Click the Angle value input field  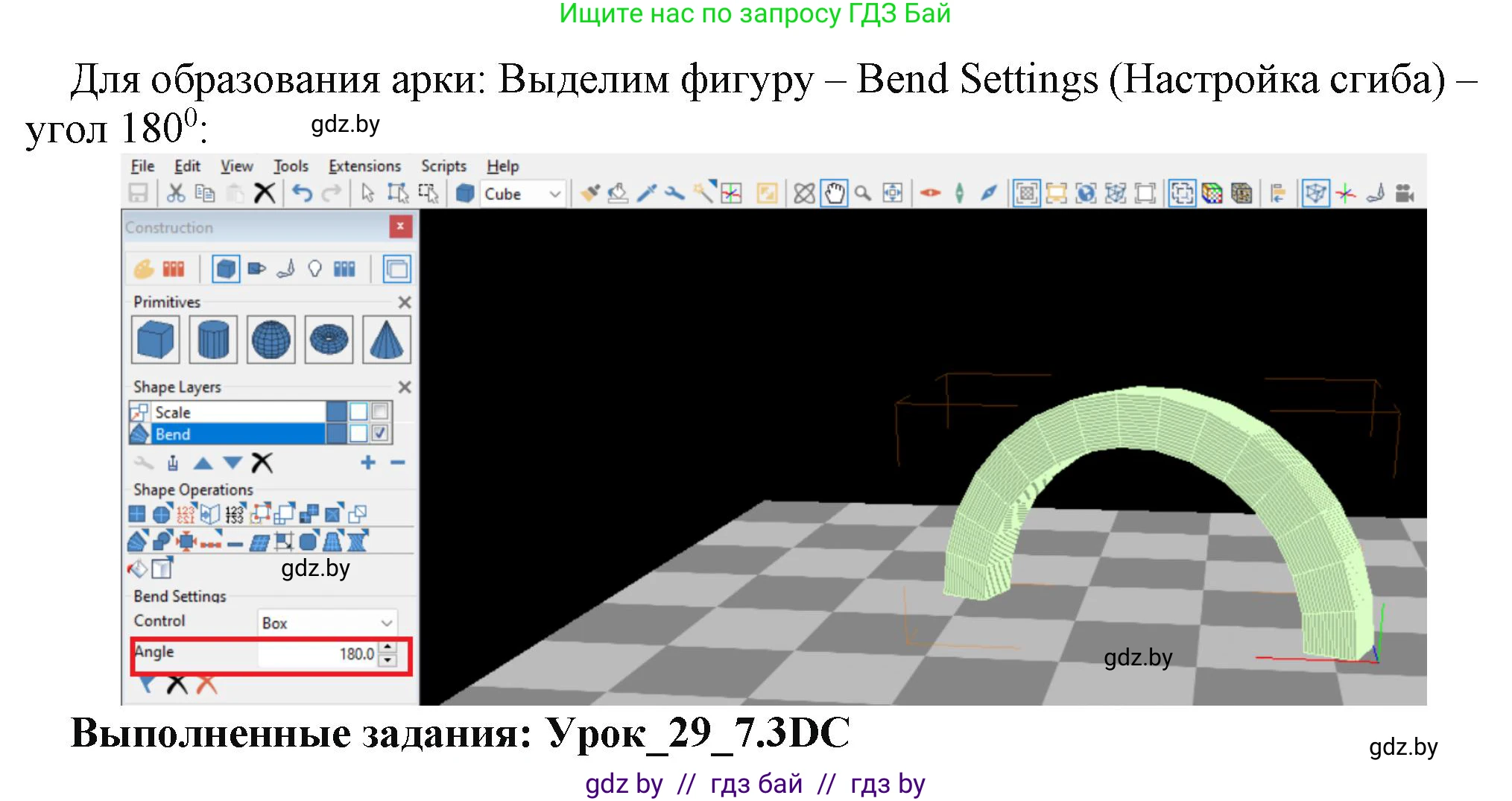[x=319, y=654]
